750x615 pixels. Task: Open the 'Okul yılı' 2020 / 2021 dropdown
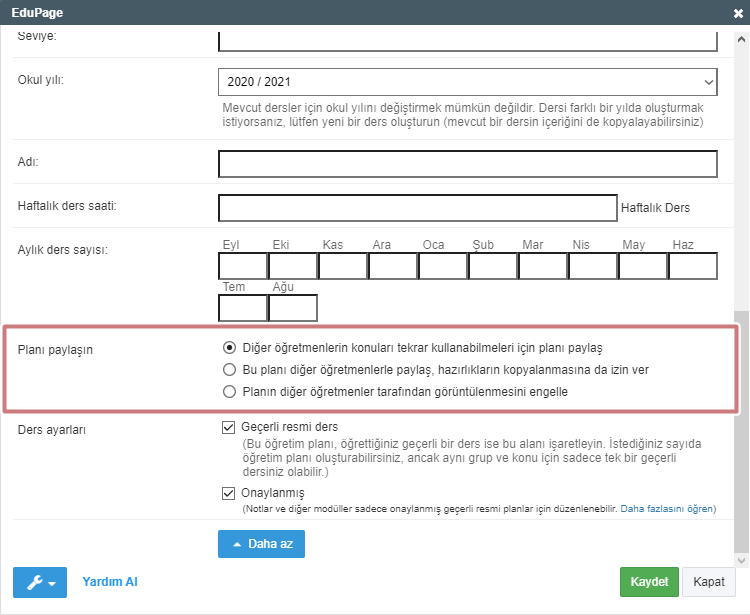[468, 82]
